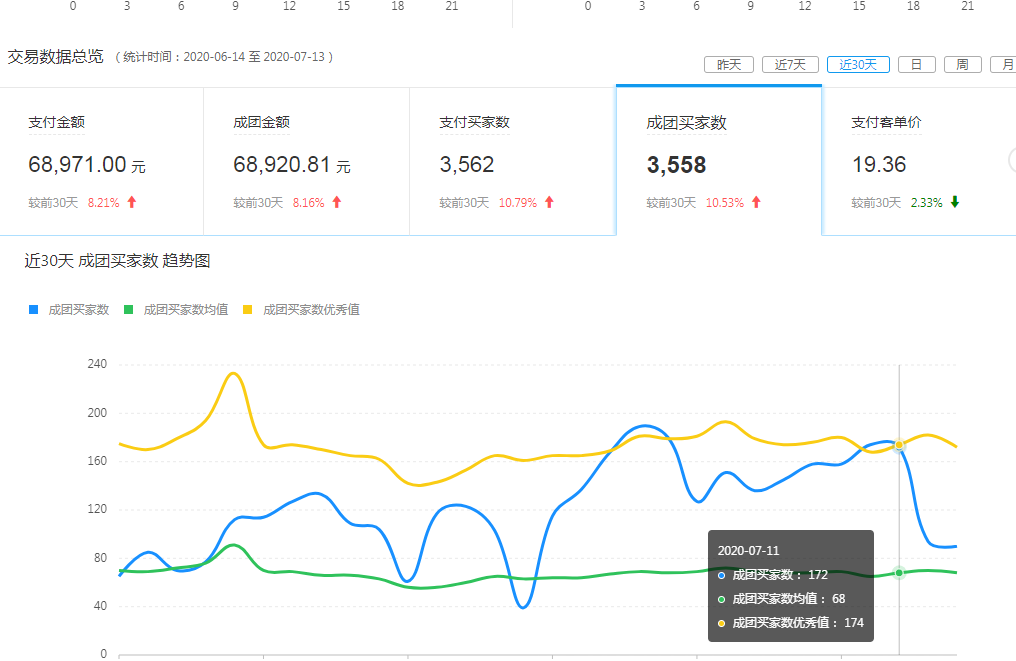1016x661 pixels.
Task: Click red up arrow under 支付金额
Action: tap(132, 202)
